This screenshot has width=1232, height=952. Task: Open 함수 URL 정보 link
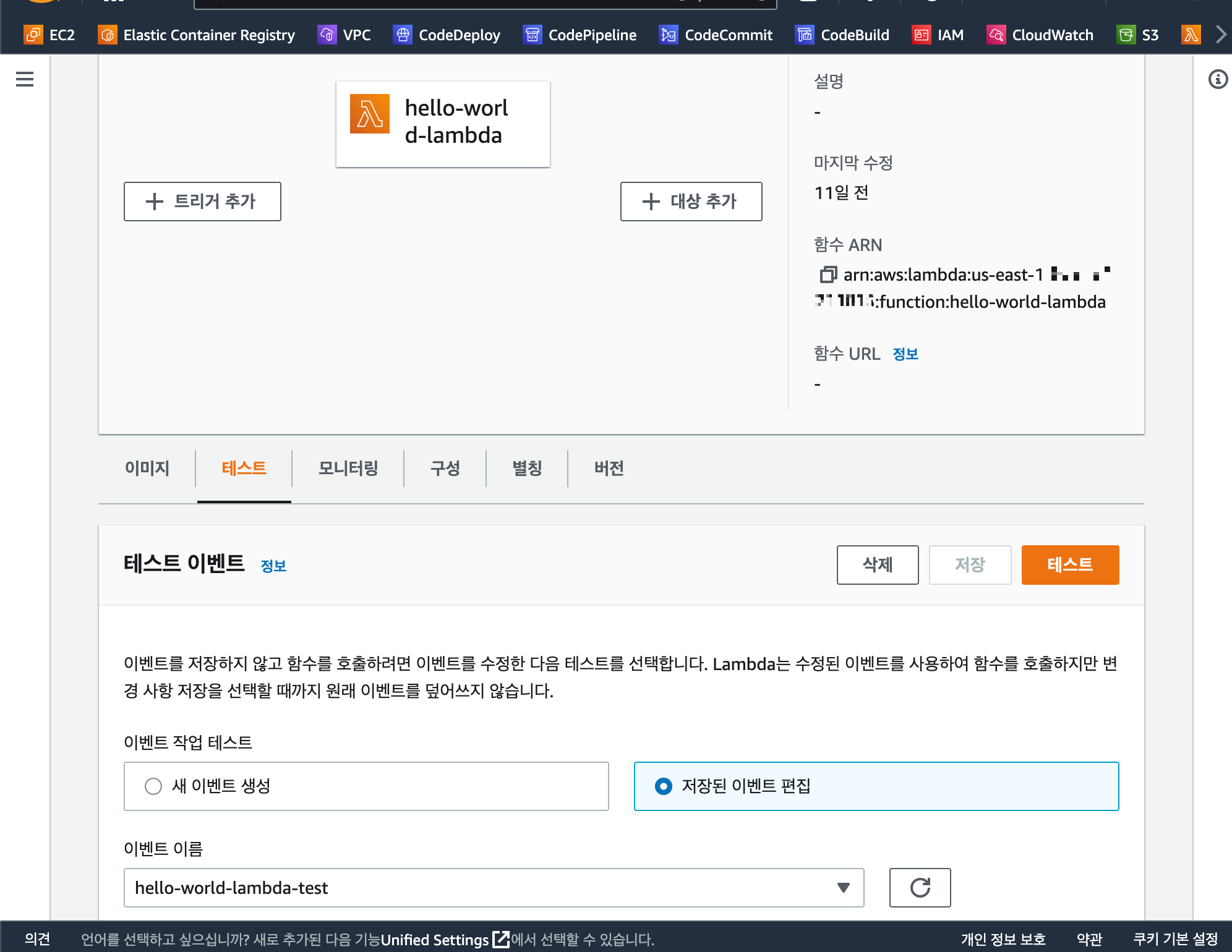pyautogui.click(x=905, y=354)
